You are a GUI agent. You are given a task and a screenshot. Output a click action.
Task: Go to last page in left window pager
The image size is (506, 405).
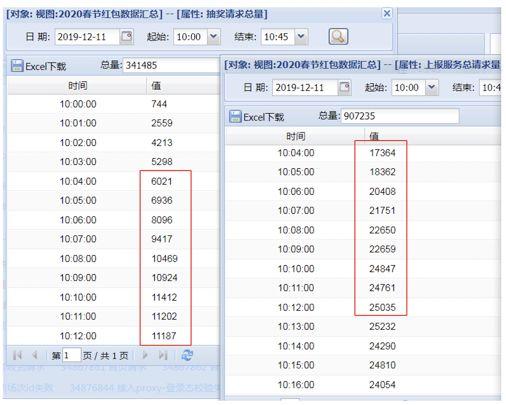163,355
